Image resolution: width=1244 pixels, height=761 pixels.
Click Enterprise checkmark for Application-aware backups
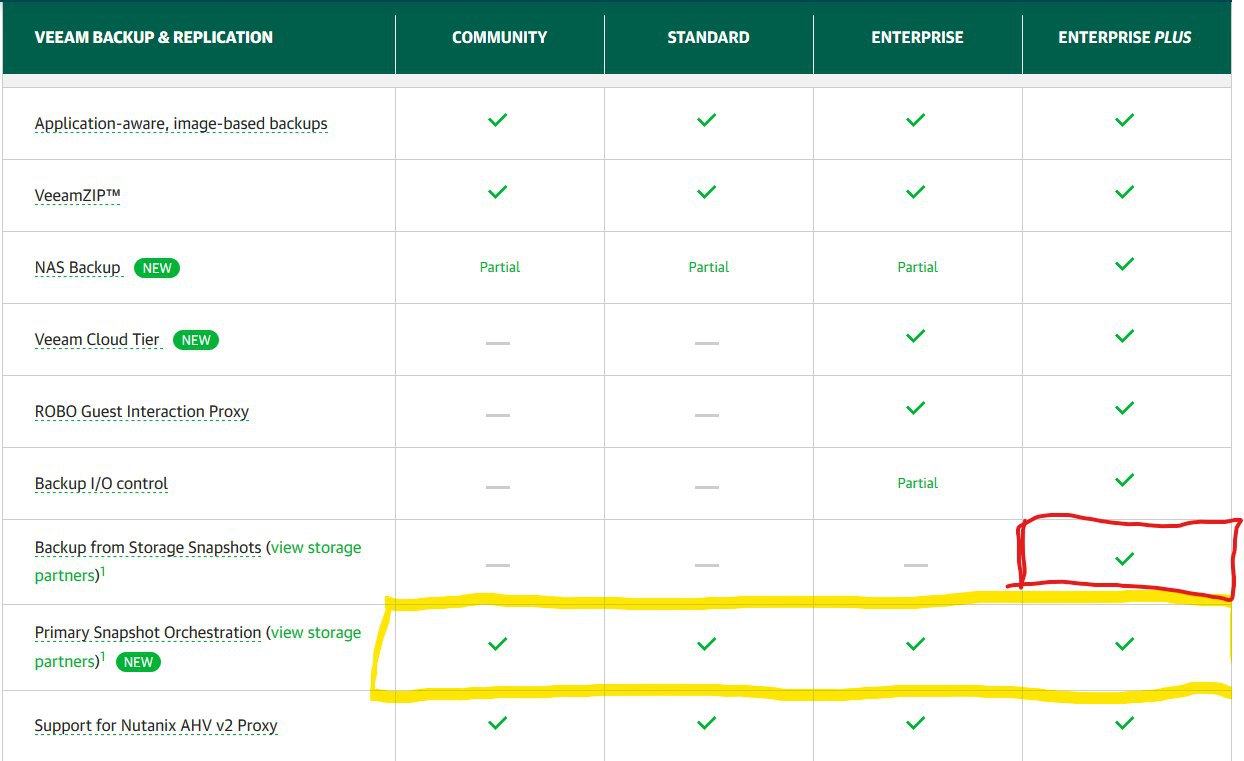click(x=916, y=120)
